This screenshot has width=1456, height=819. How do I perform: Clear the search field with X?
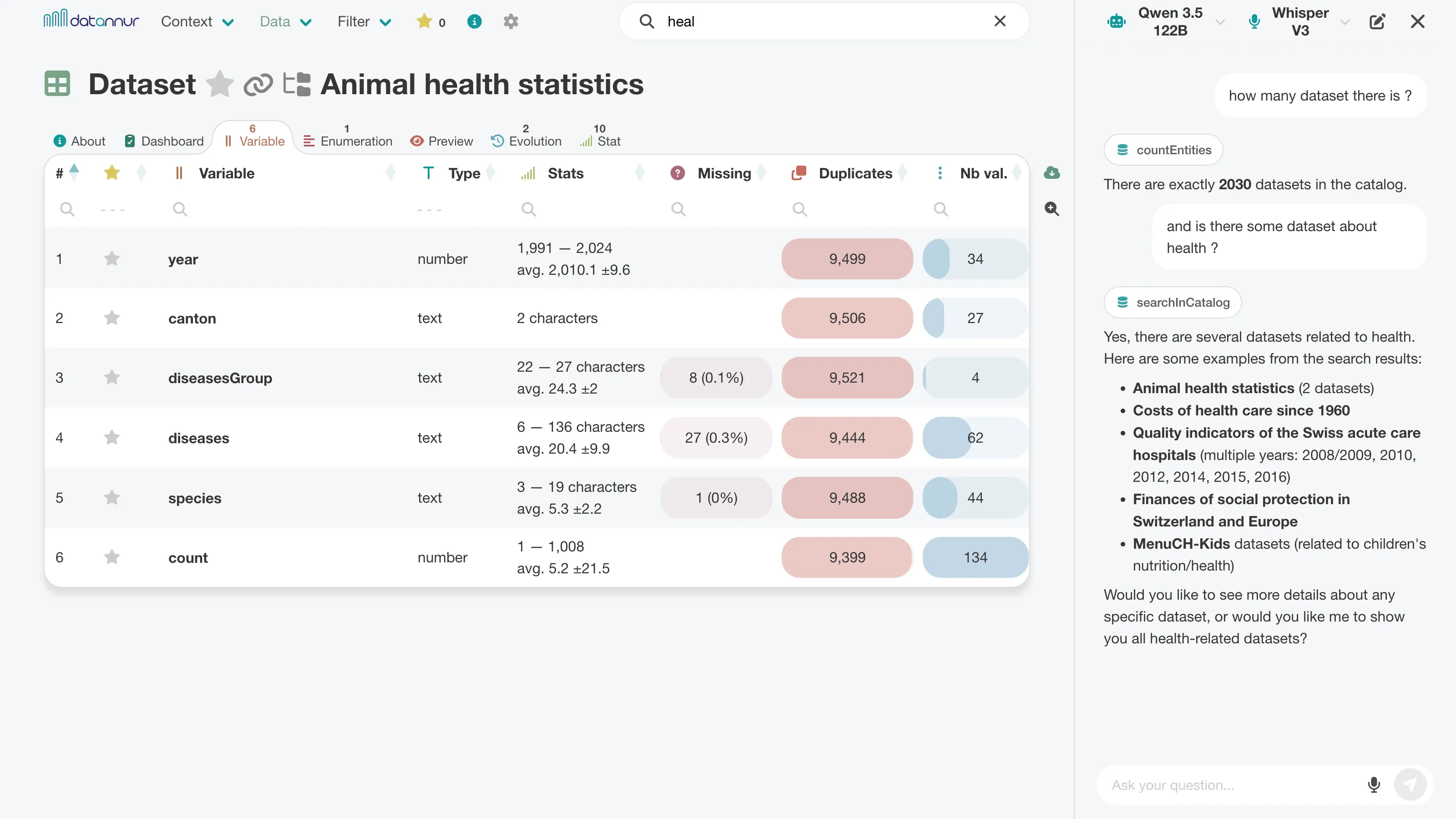click(x=1000, y=21)
